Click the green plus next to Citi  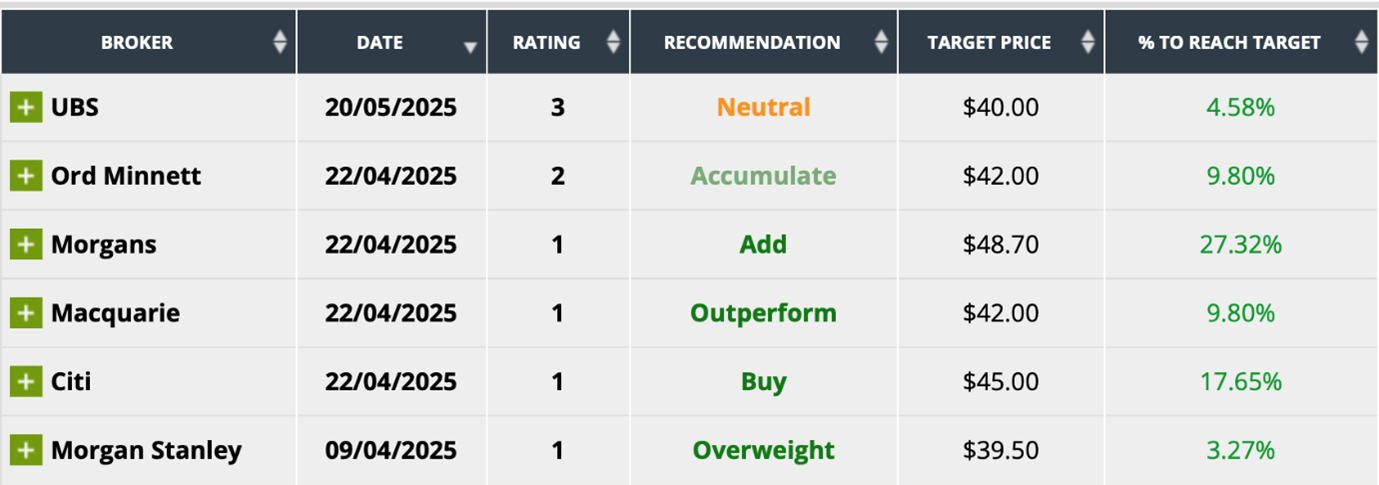pyautogui.click(x=26, y=381)
